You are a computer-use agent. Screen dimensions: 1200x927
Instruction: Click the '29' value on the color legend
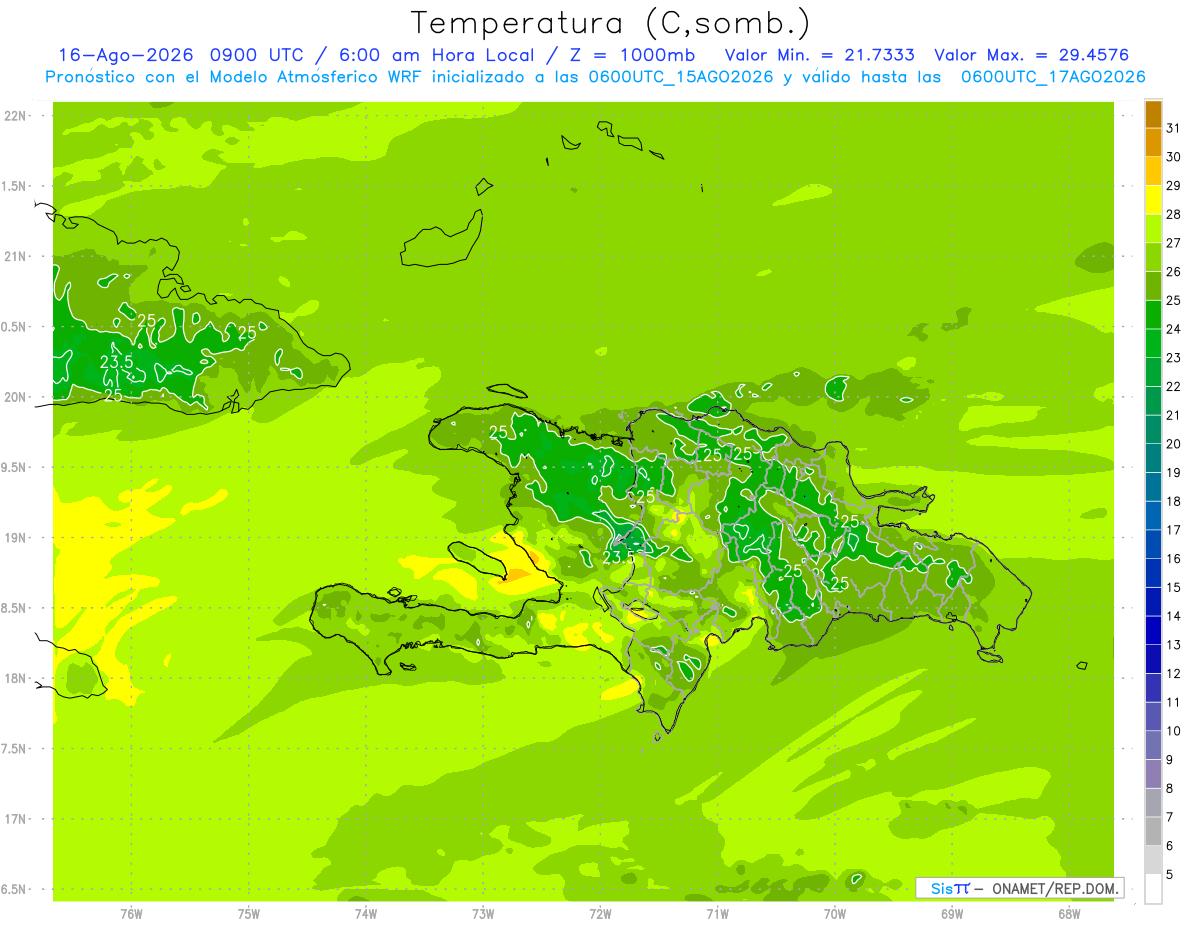click(1174, 186)
